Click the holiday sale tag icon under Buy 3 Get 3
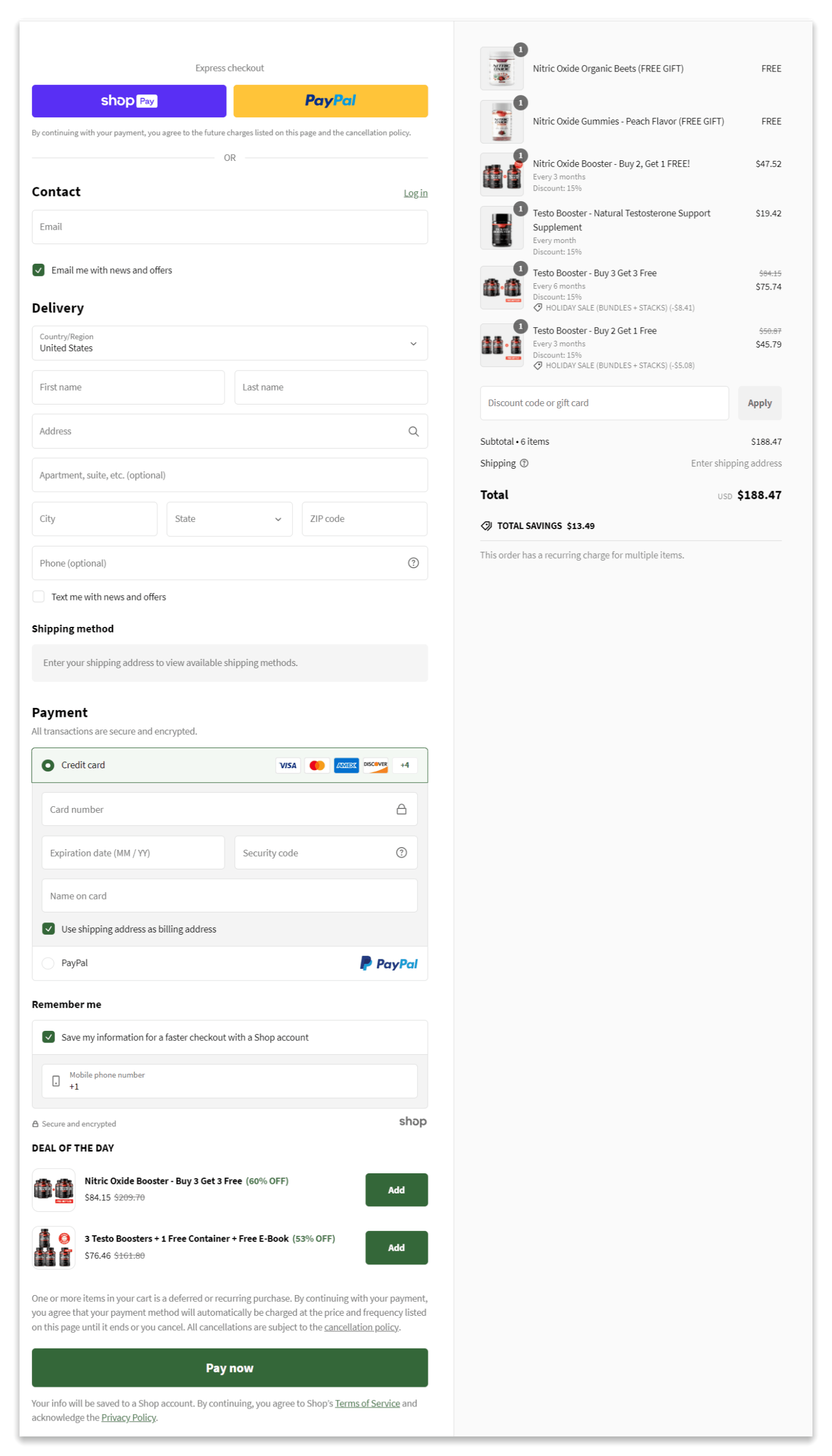The image size is (832, 1456). (538, 307)
